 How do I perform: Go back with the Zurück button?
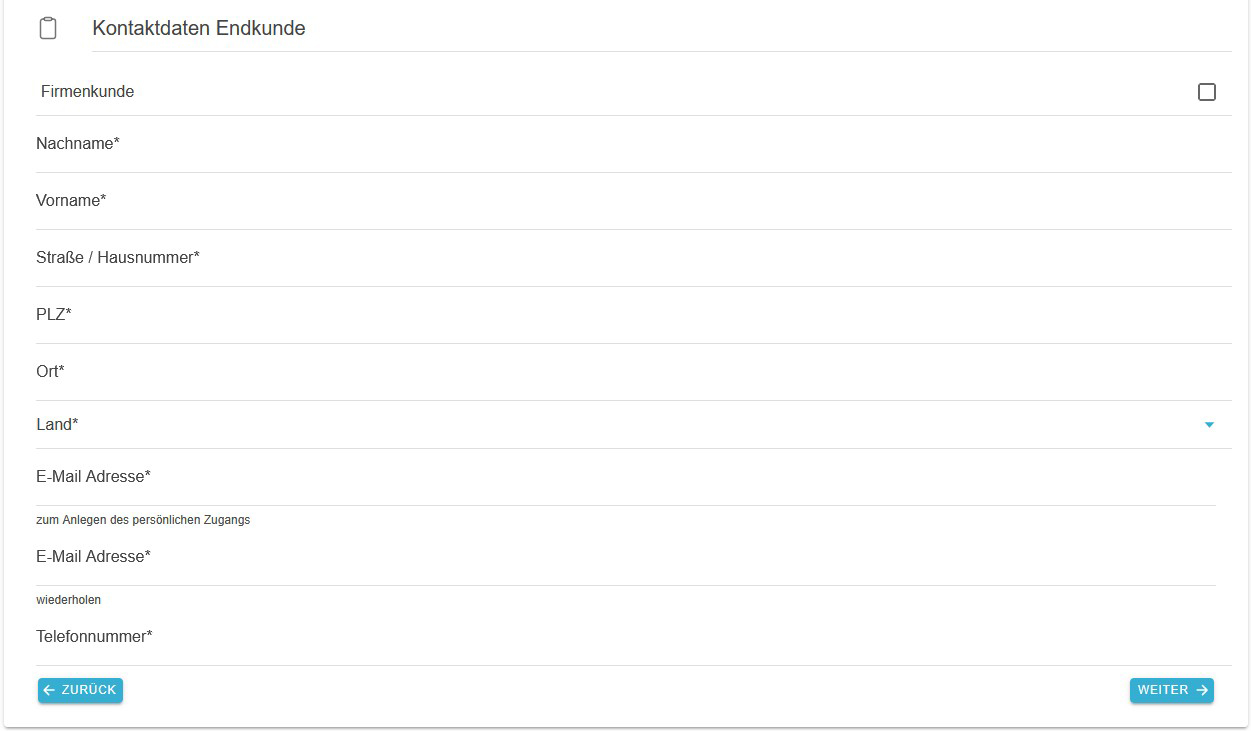[80, 690]
